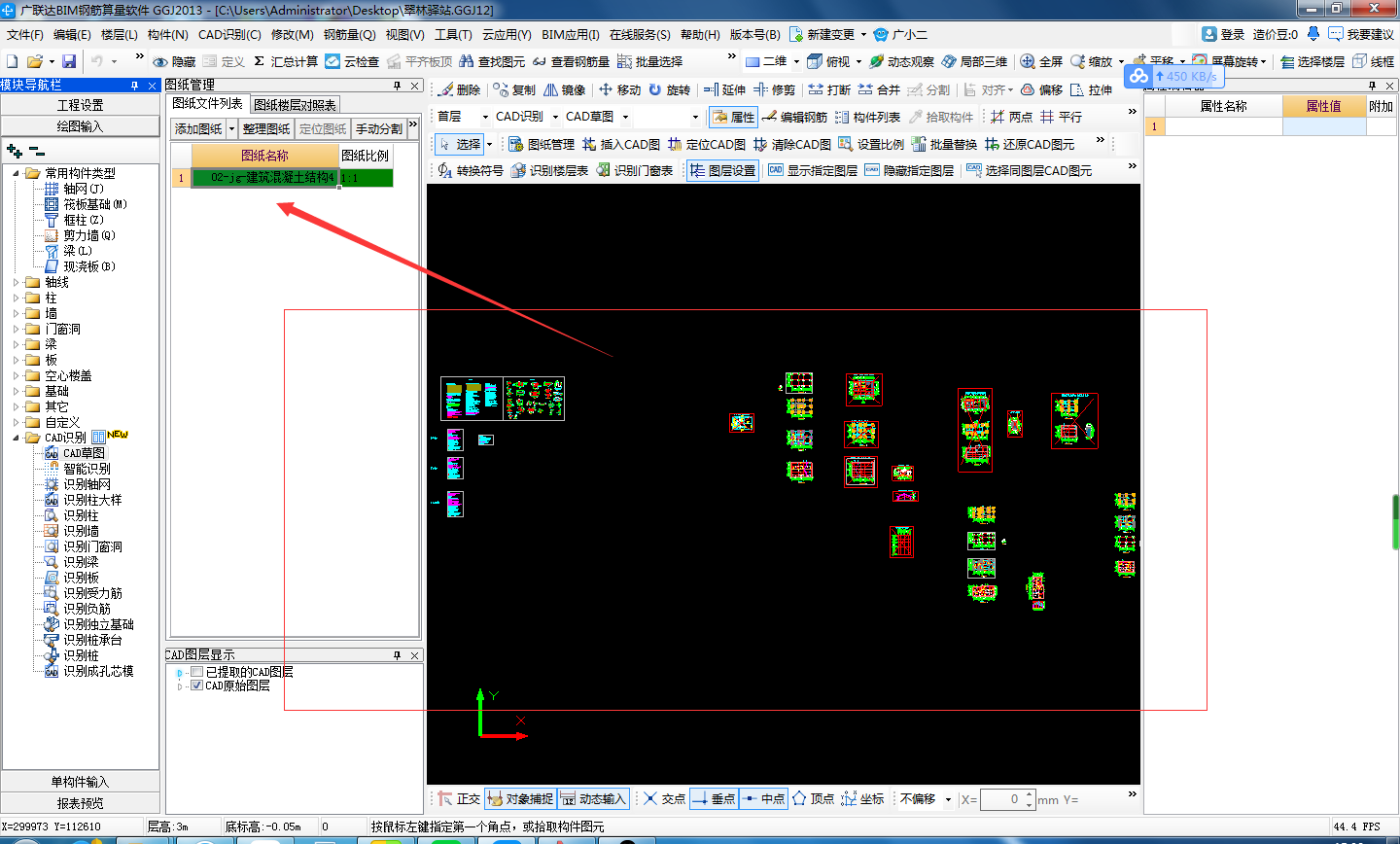The image size is (1400, 844).
Task: Select the 移动 move tool
Action: coord(619,89)
